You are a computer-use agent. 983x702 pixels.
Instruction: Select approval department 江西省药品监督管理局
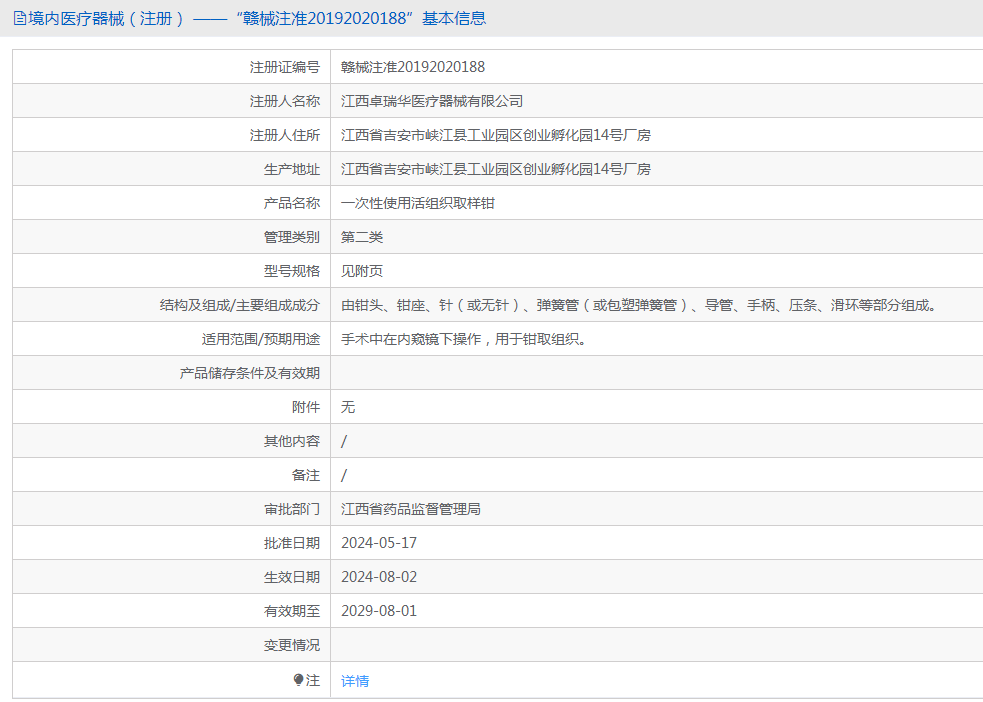(x=411, y=509)
